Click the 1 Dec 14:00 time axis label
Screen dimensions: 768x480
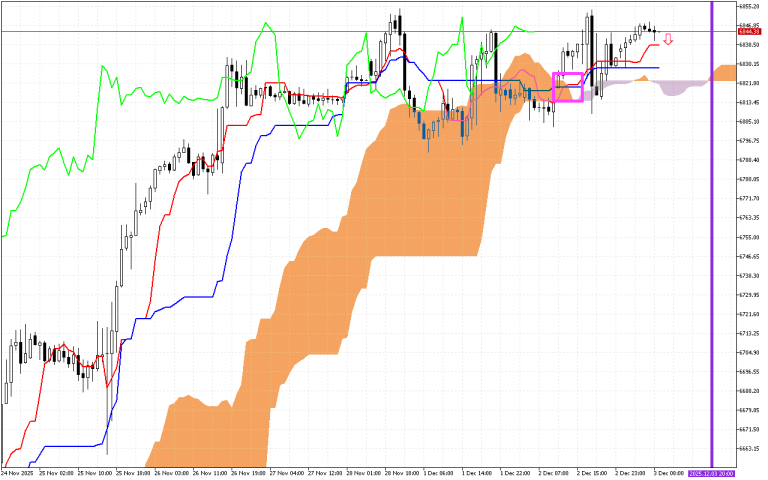point(477,474)
